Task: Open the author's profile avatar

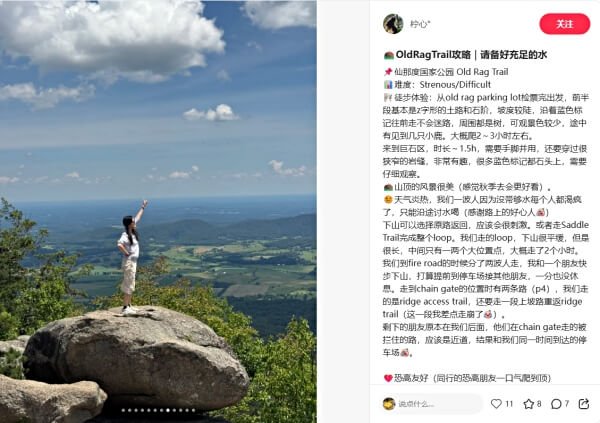Action: (x=393, y=24)
